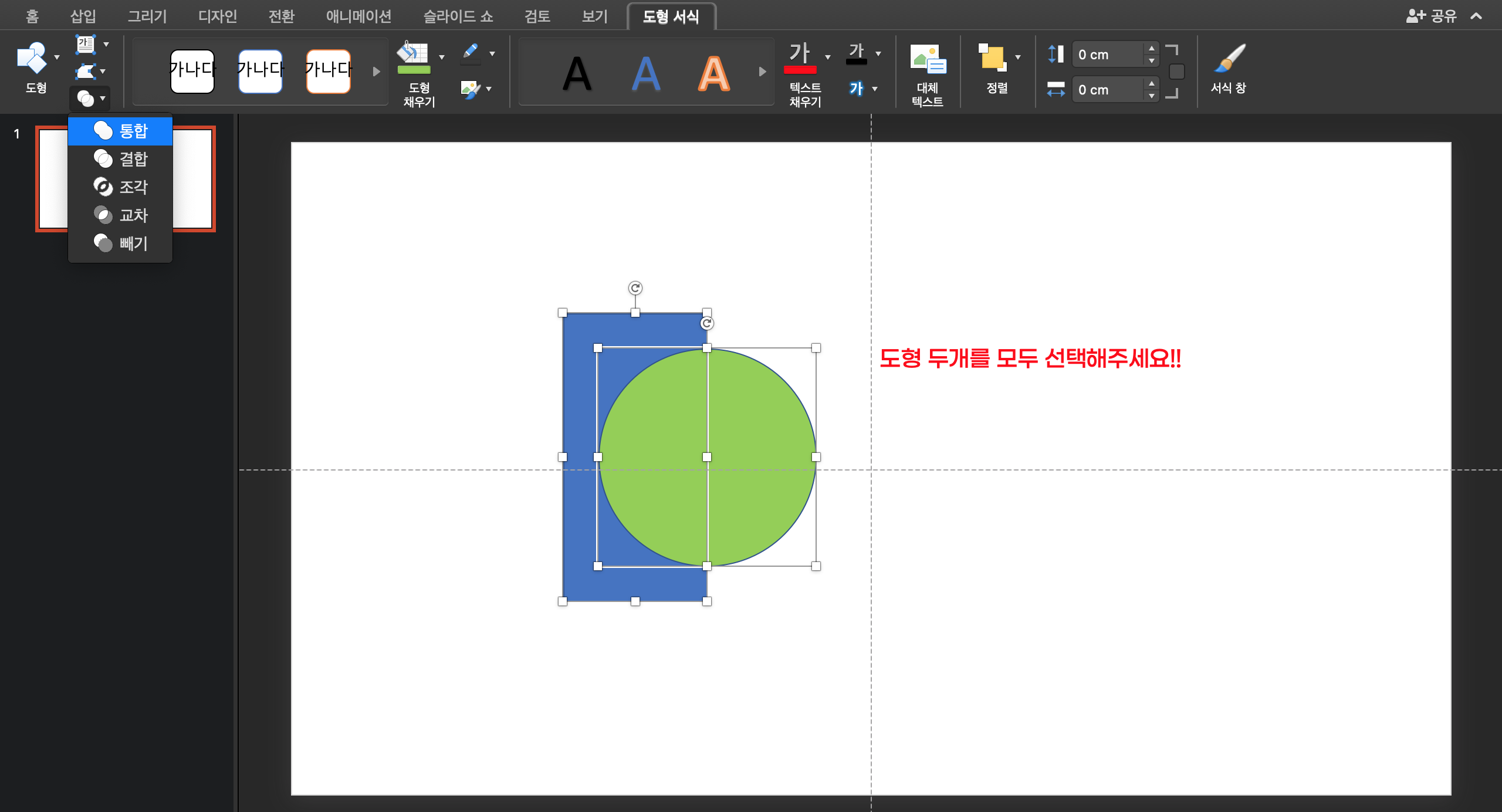
Task: Apply the orange outlined 가나다 shape style
Action: tap(328, 72)
